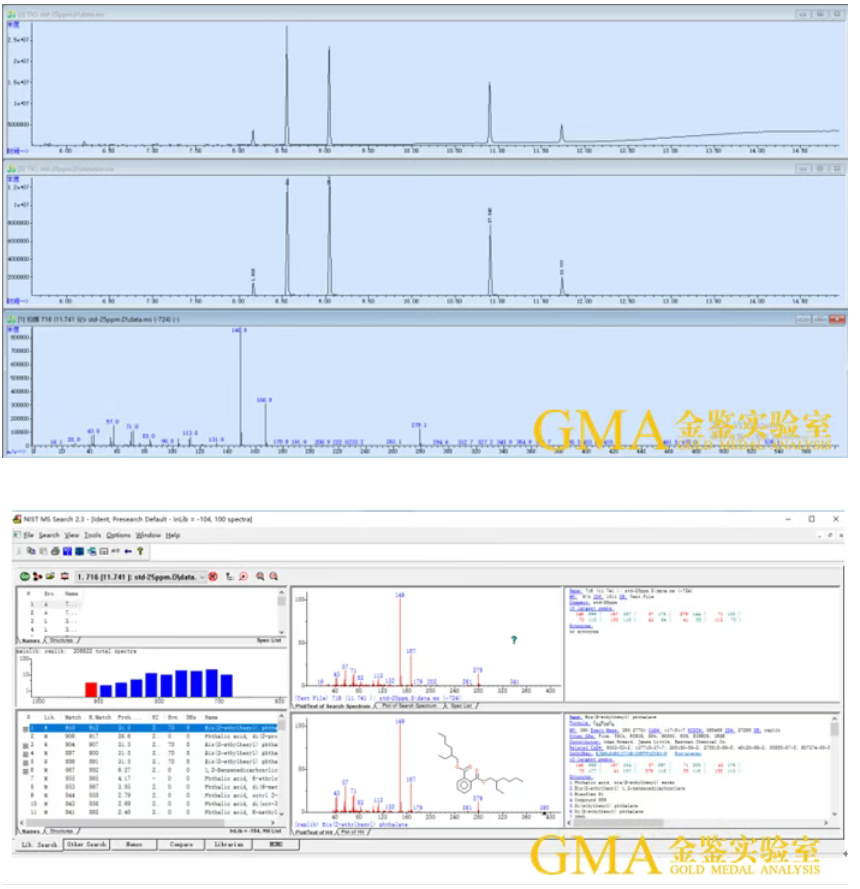Click the green search start icon
This screenshot has height=889, width=860.
point(24,577)
